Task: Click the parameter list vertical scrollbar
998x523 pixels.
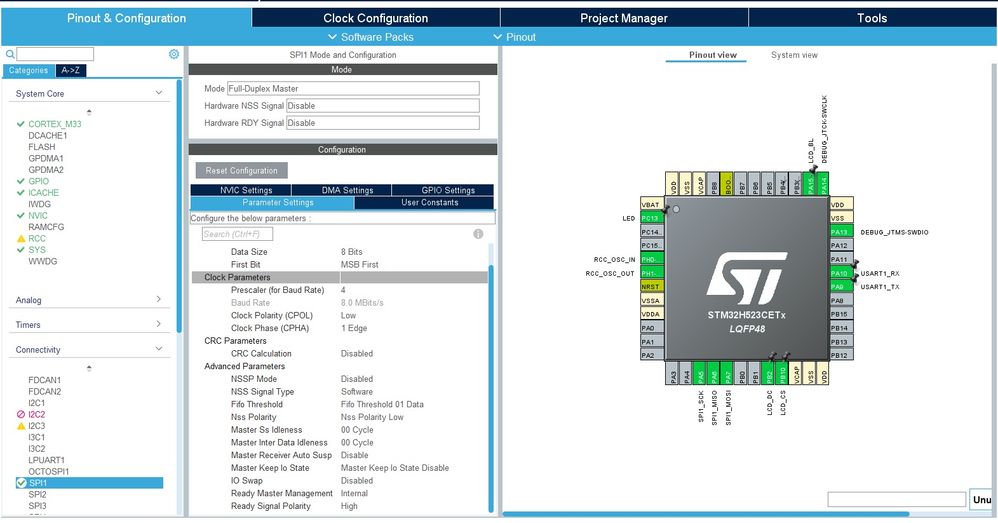Action: pyautogui.click(x=491, y=388)
